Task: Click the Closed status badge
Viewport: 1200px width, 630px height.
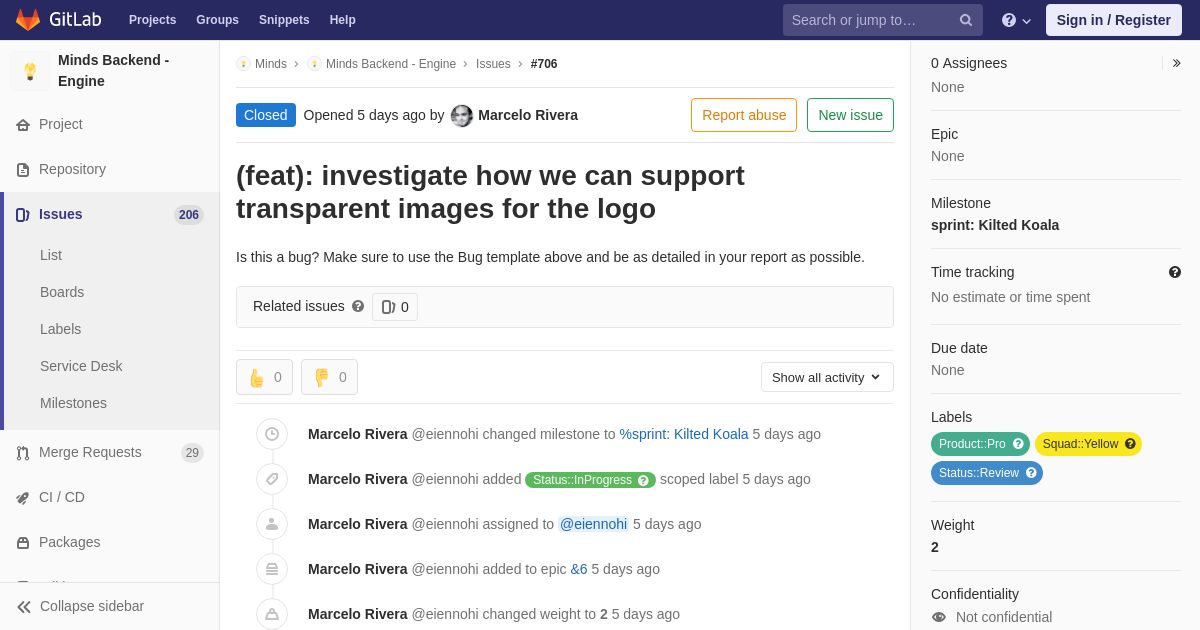Action: (x=266, y=115)
